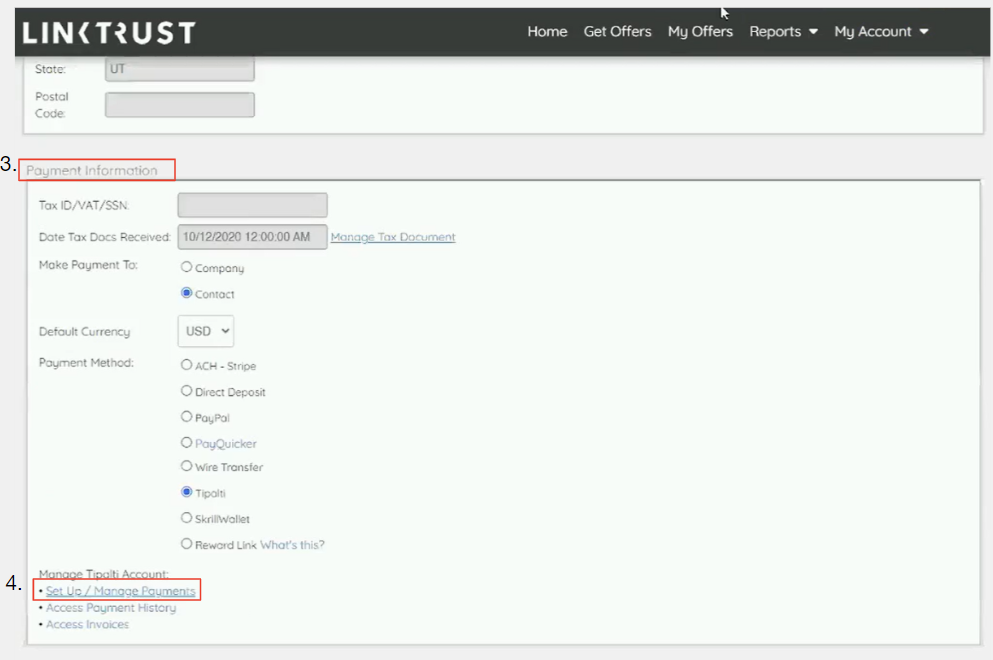Viewport: 993px width, 660px height.
Task: Go to Get Offers
Action: [617, 32]
